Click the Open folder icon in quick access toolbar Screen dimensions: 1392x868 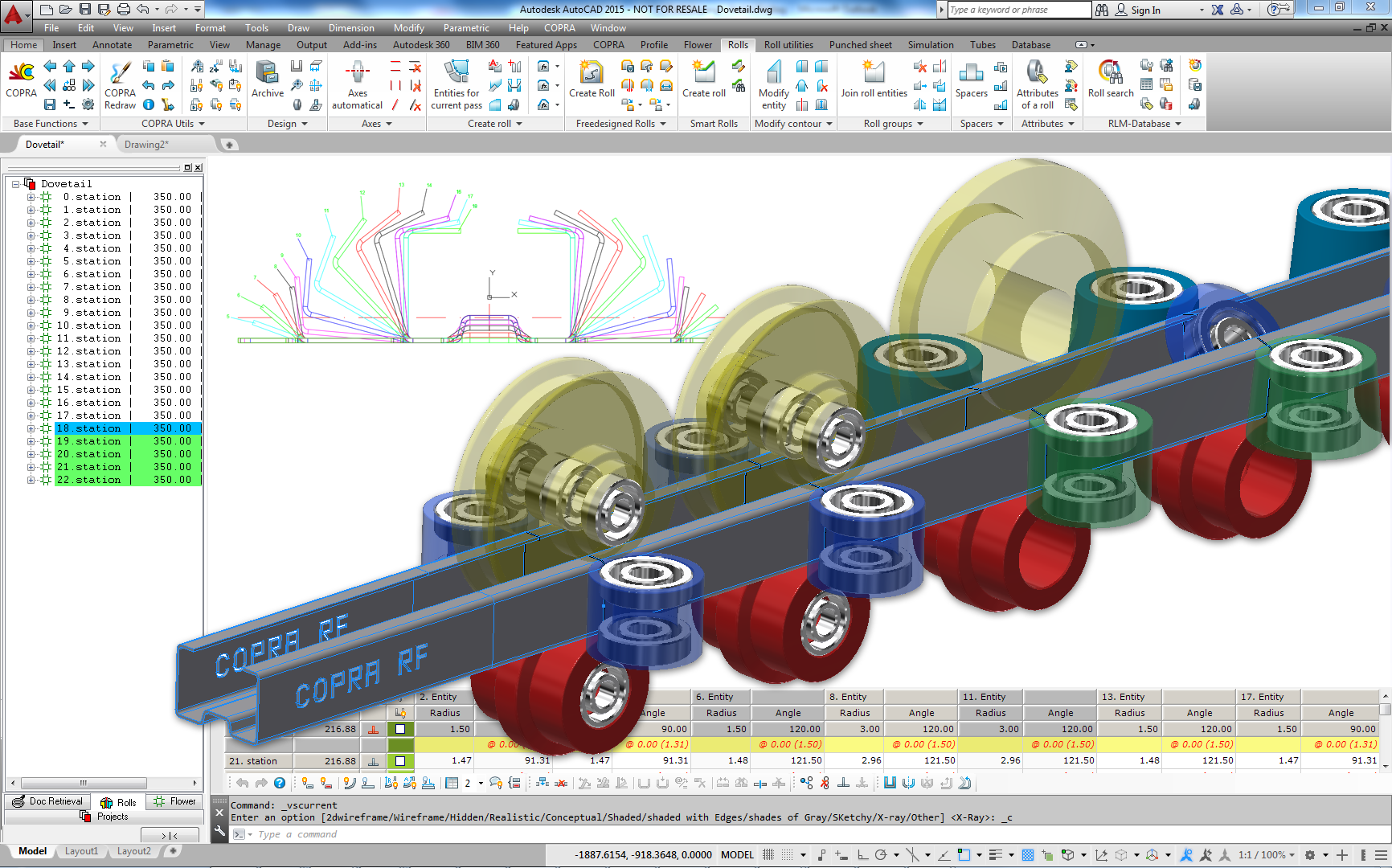(65, 10)
